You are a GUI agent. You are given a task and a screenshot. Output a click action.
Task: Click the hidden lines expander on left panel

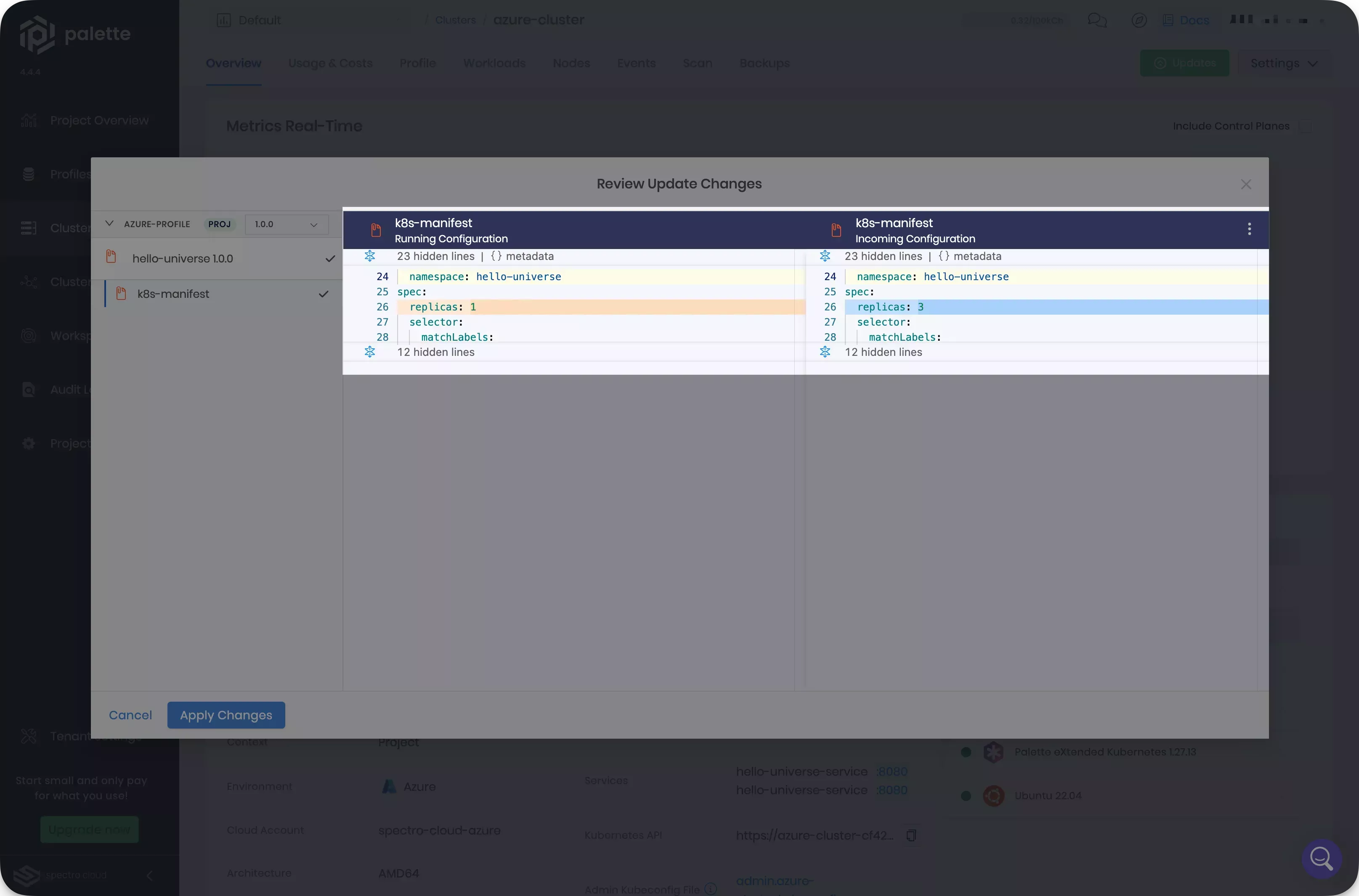pyautogui.click(x=370, y=257)
